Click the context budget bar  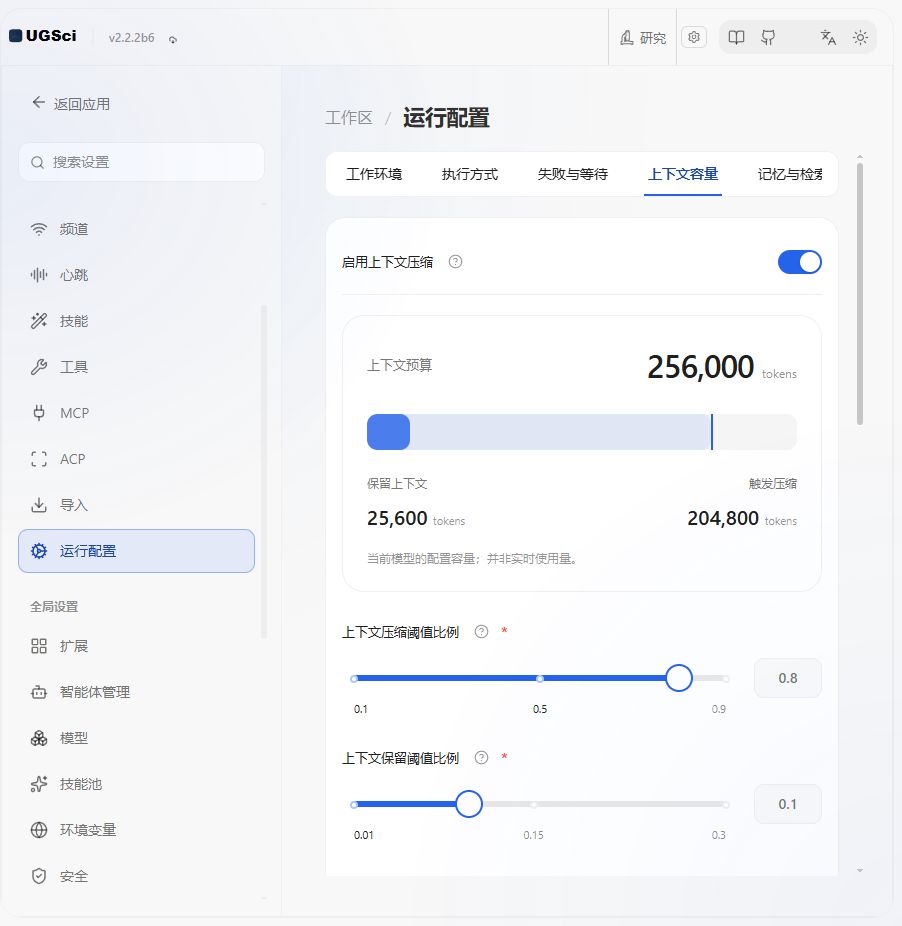(x=582, y=432)
